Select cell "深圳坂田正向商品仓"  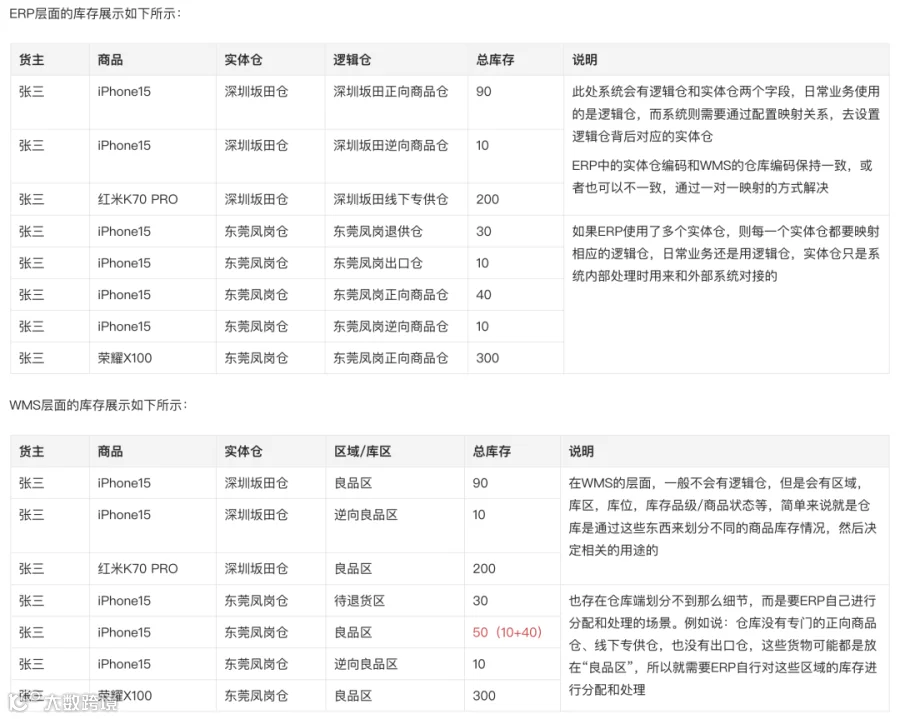[x=390, y=92]
